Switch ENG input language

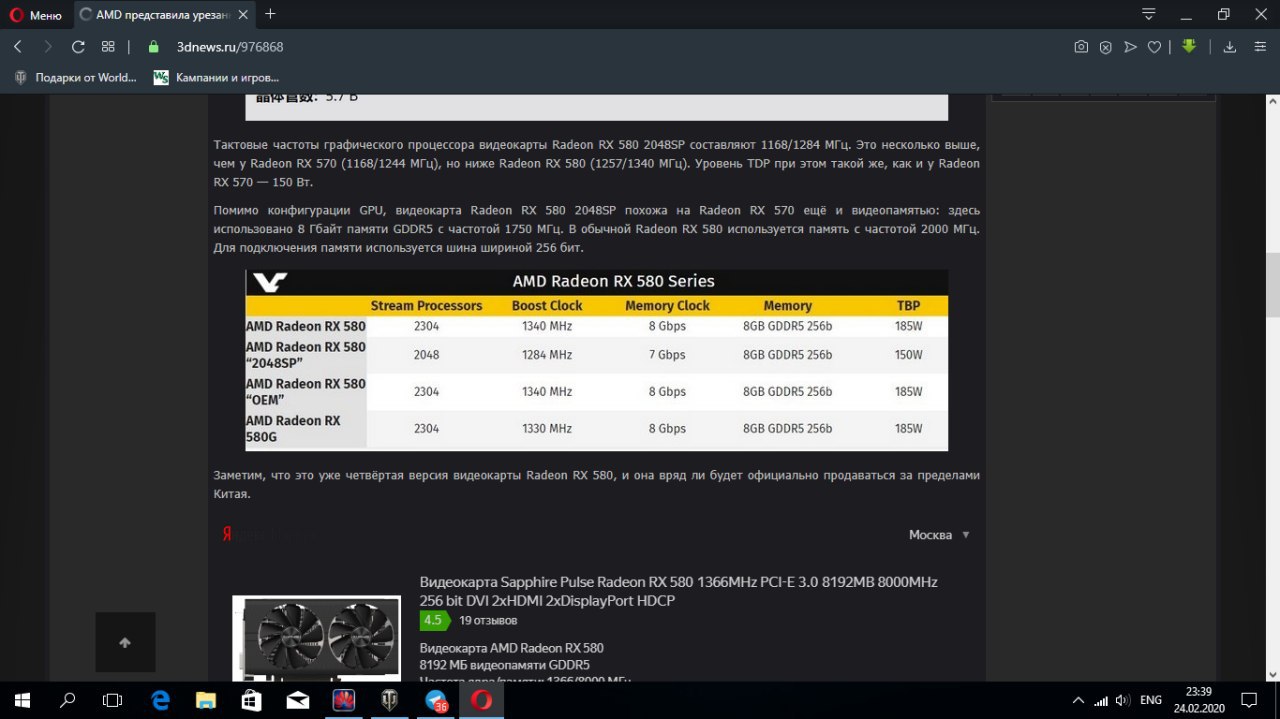click(1151, 700)
